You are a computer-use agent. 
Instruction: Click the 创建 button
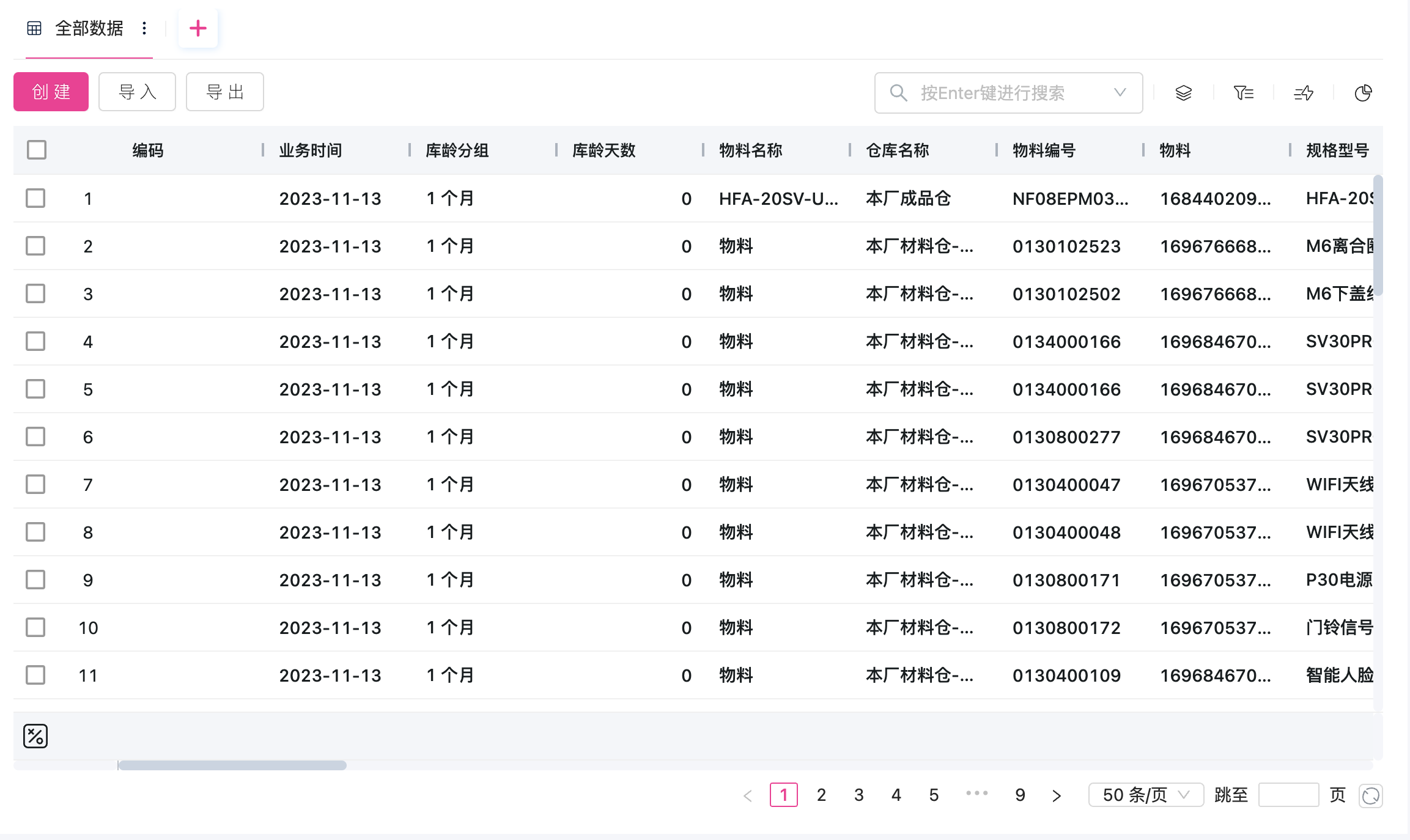coord(51,92)
